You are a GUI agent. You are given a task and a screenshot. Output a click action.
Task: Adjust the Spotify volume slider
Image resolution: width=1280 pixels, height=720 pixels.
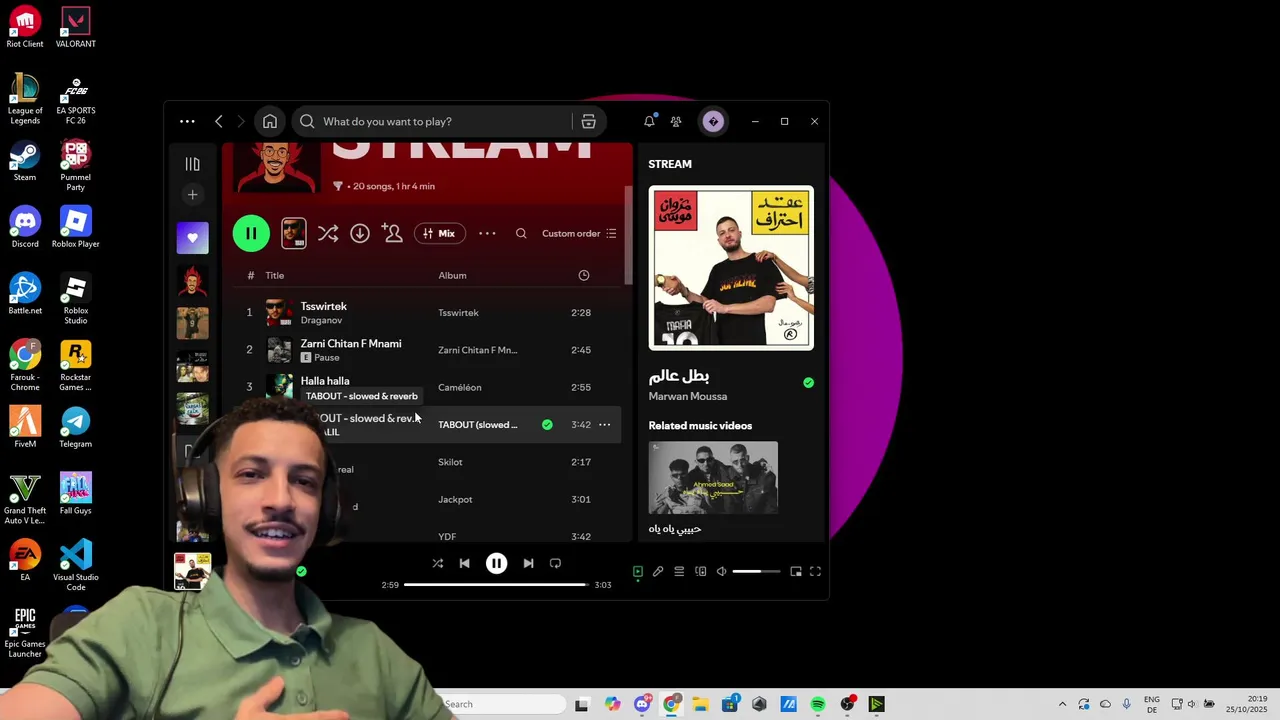[x=756, y=572]
